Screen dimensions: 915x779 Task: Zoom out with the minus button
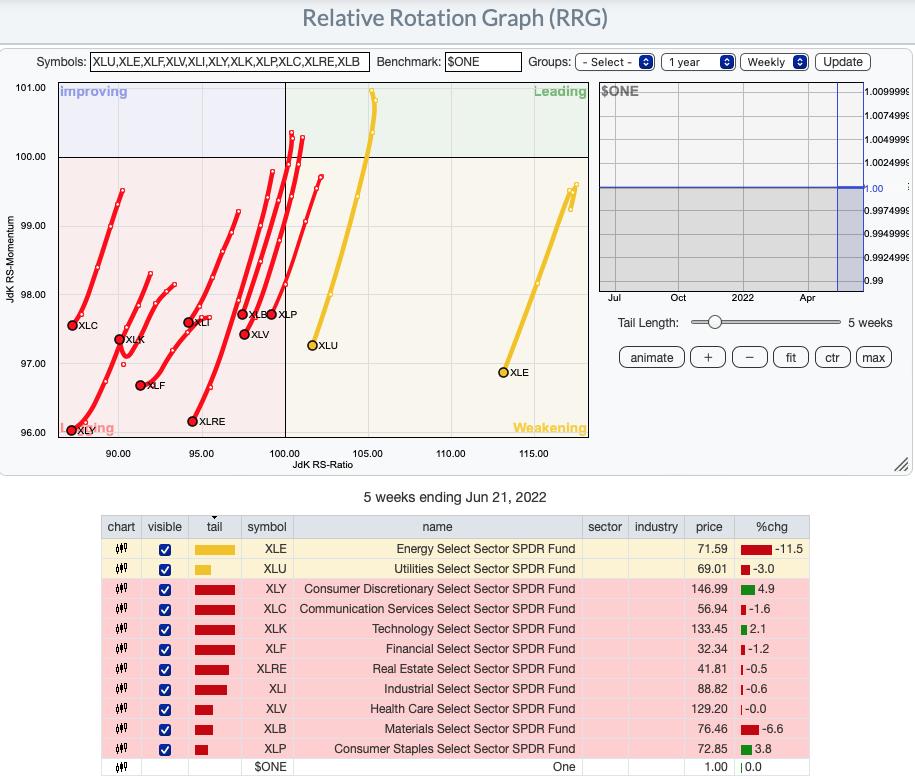[749, 357]
